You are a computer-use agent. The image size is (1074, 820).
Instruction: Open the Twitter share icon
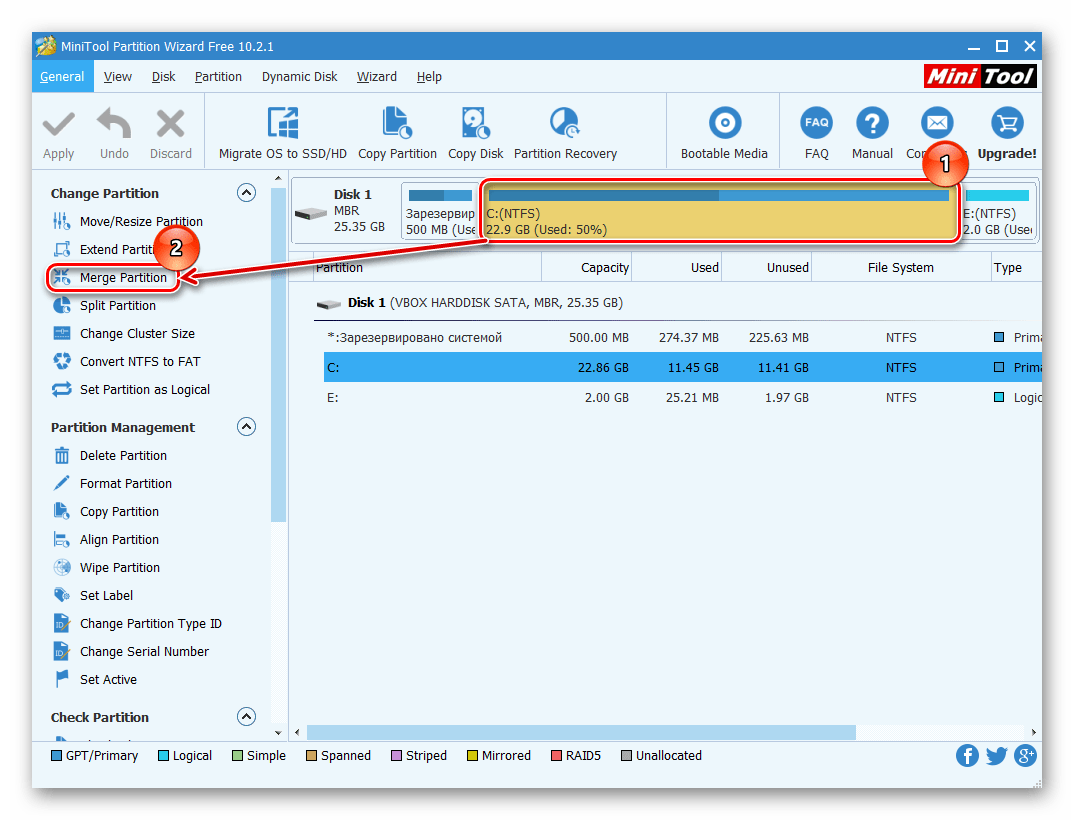pyautogui.click(x=996, y=756)
